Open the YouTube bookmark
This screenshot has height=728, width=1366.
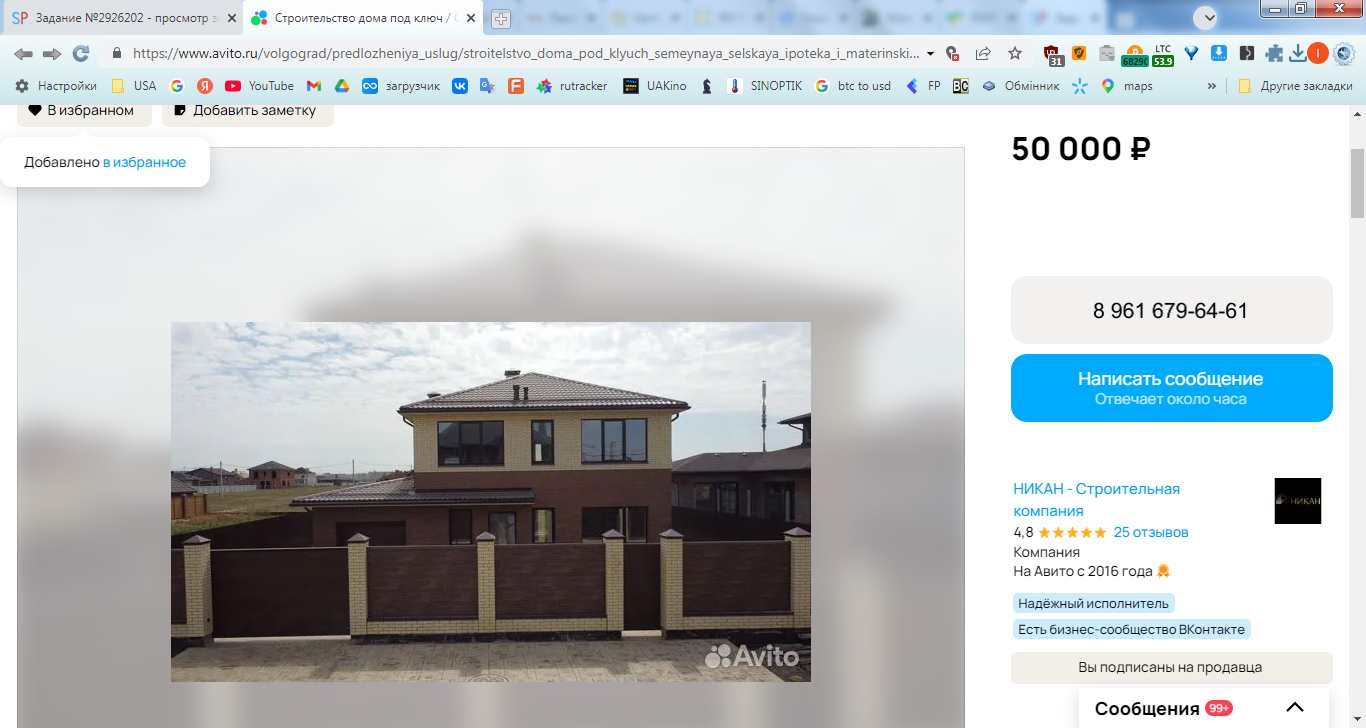259,86
